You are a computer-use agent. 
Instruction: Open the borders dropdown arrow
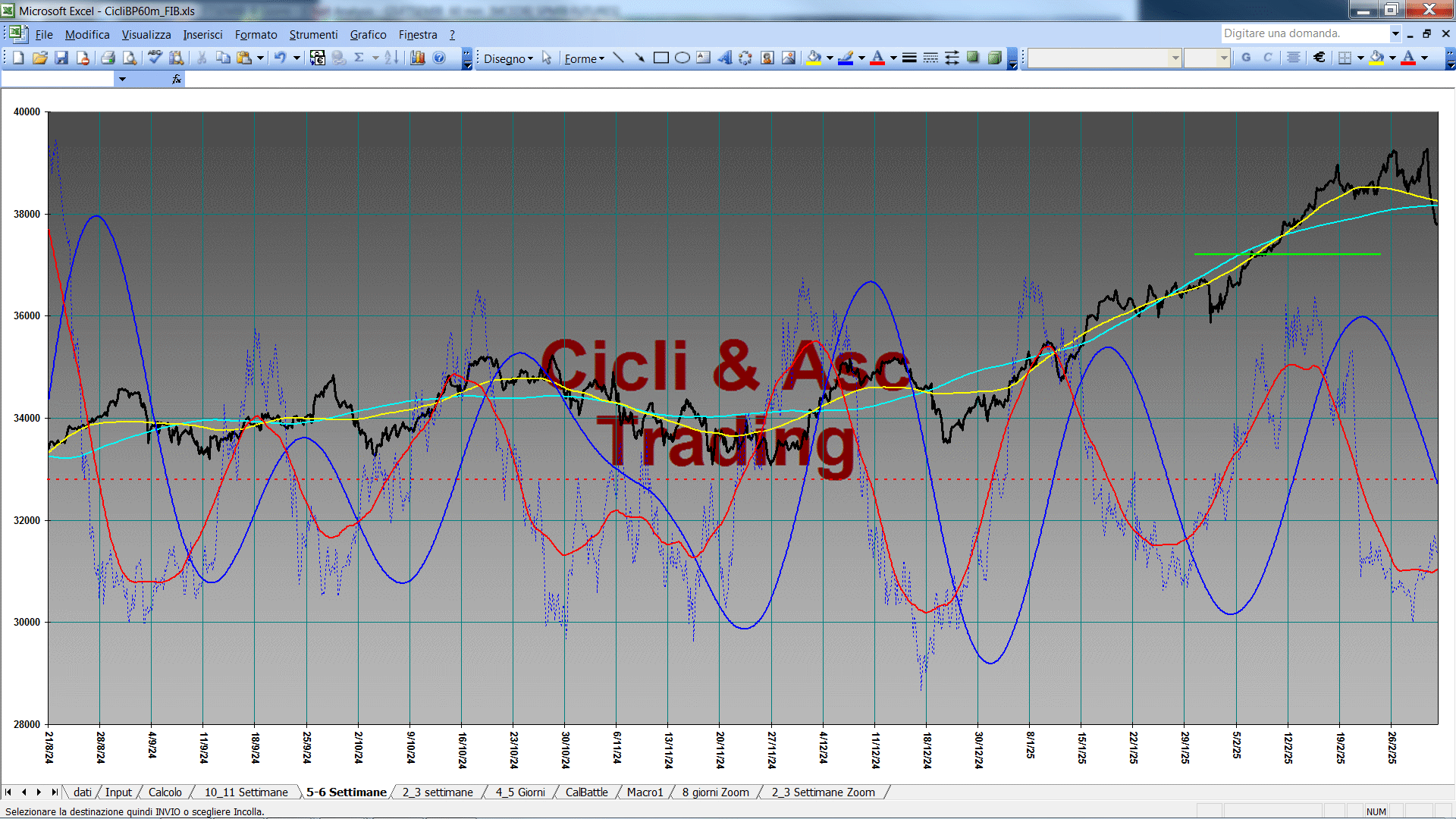point(1360,58)
